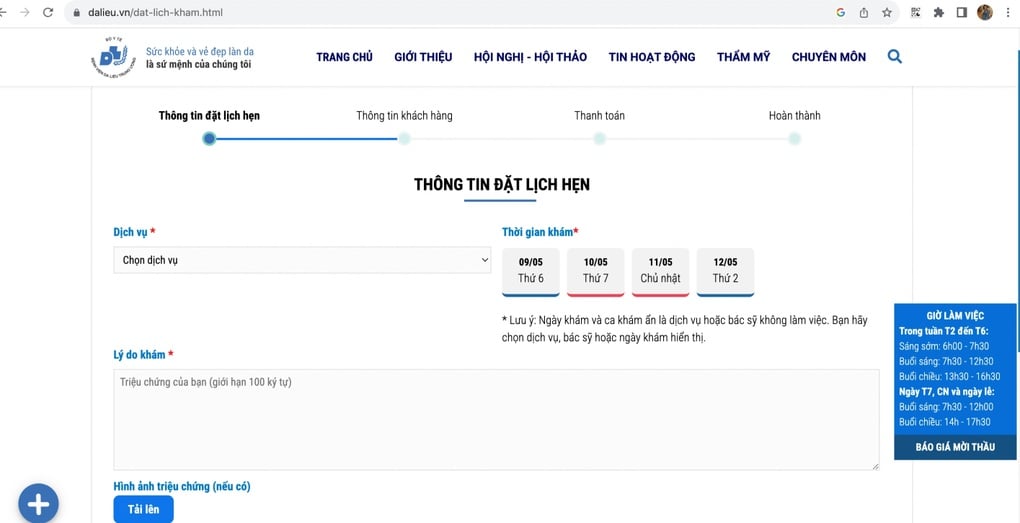Click the share page icon
Screen dimensions: 1020x523
point(863,12)
